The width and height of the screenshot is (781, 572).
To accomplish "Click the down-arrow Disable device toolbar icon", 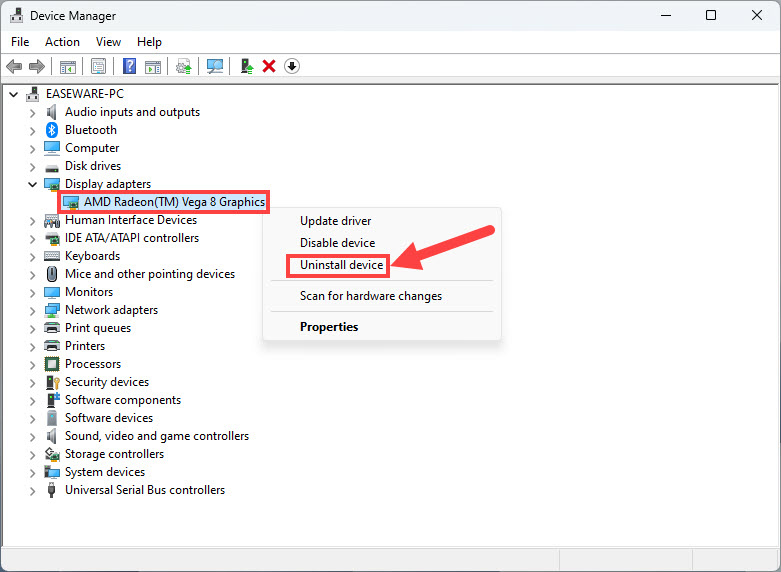I will click(x=292, y=66).
